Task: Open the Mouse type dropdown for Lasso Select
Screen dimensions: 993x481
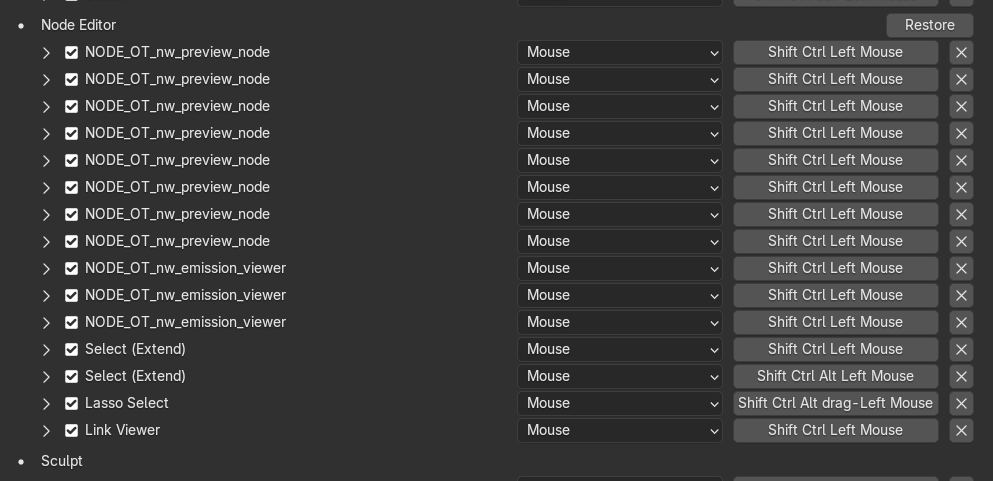Action: (x=619, y=403)
